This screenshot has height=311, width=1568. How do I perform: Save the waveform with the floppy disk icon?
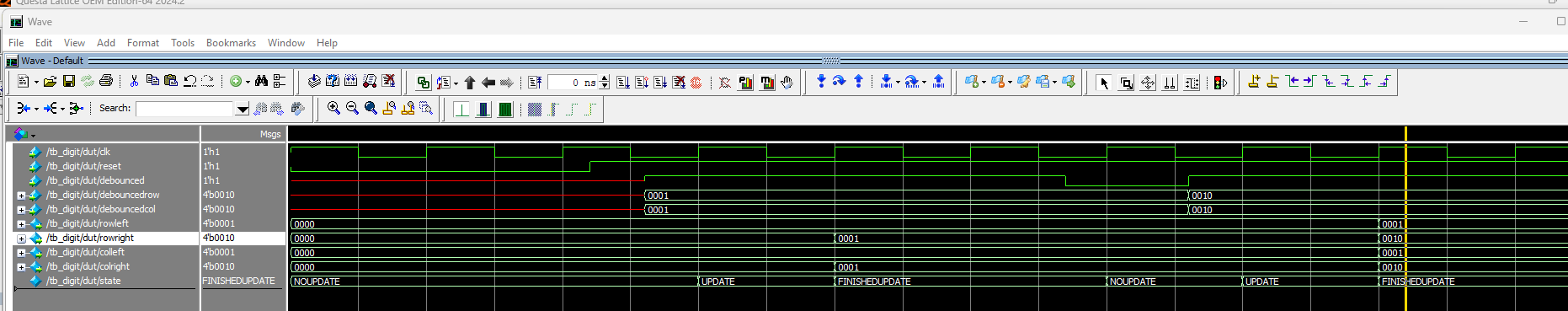[69, 82]
